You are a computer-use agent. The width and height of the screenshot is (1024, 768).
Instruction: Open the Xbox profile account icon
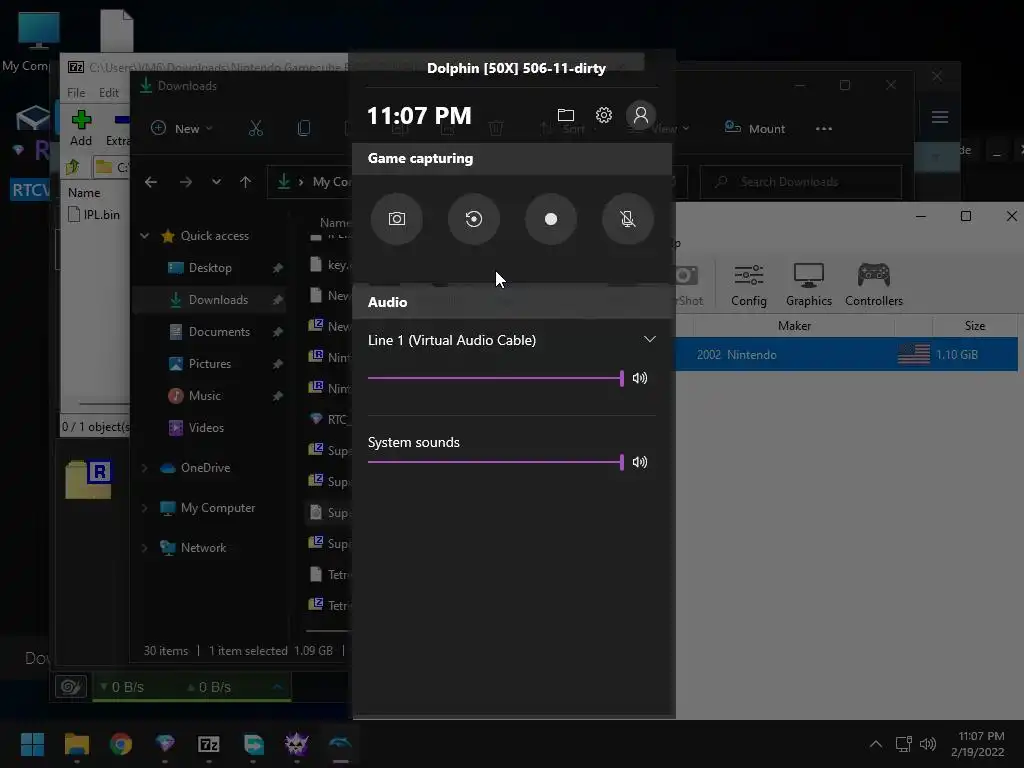point(641,116)
